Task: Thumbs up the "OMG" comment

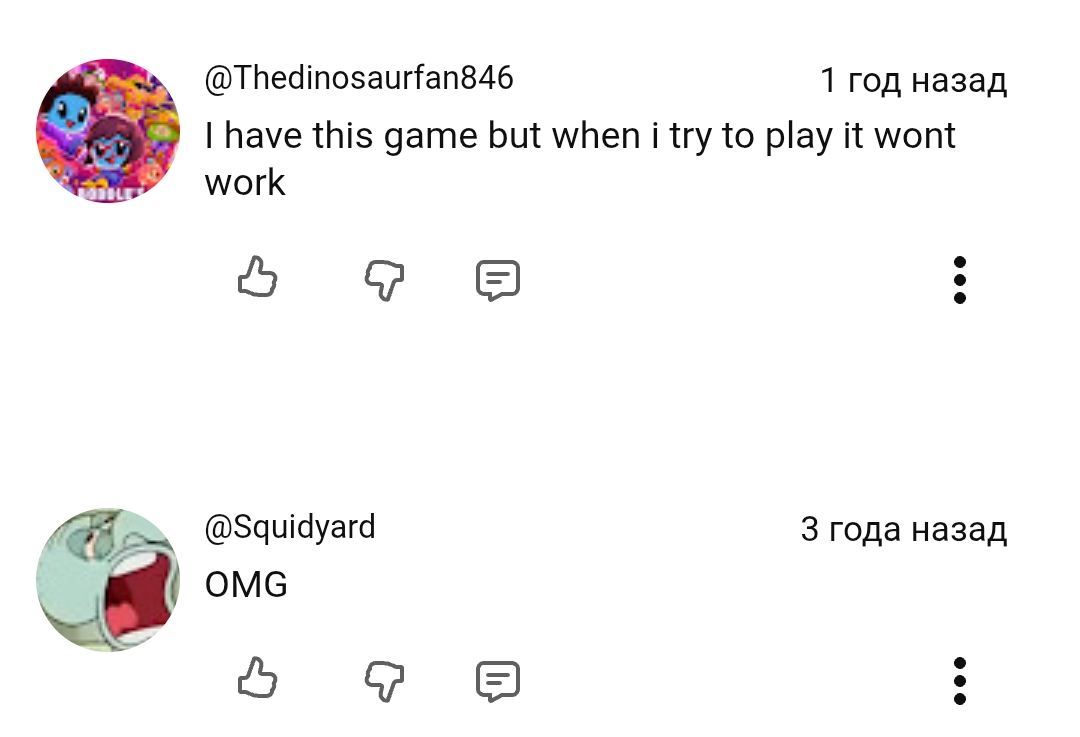Action: (x=257, y=679)
